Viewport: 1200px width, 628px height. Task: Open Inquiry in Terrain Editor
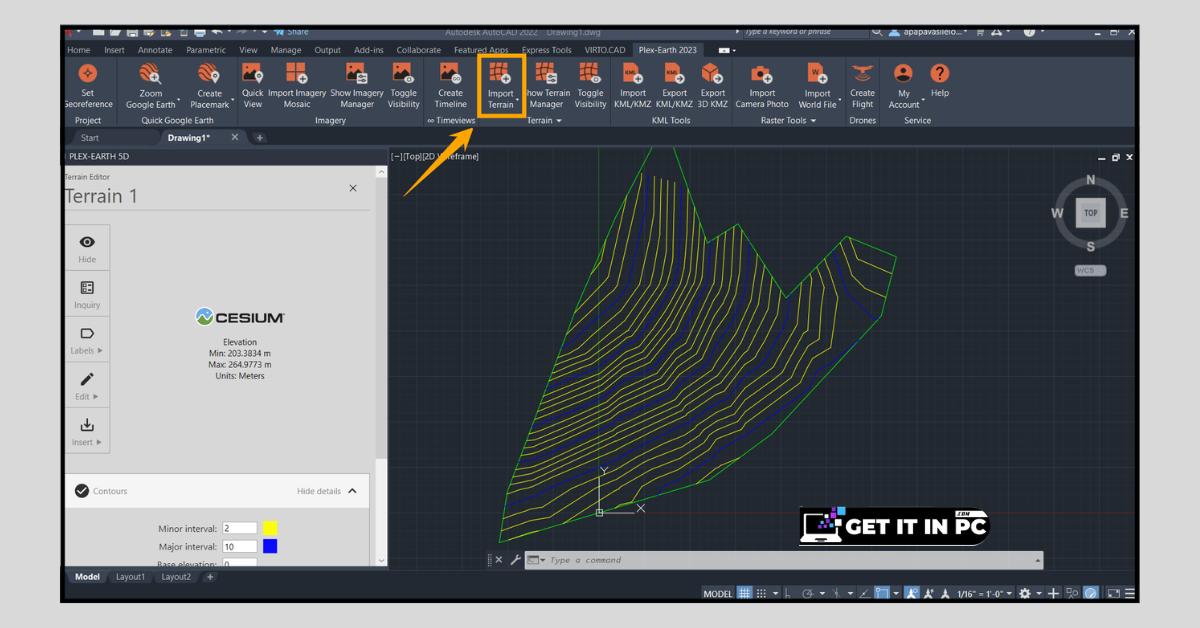[x=87, y=295]
